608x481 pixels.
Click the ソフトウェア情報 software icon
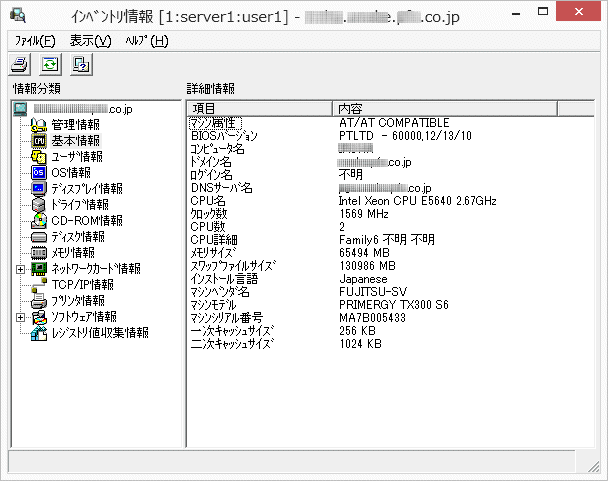[39, 317]
